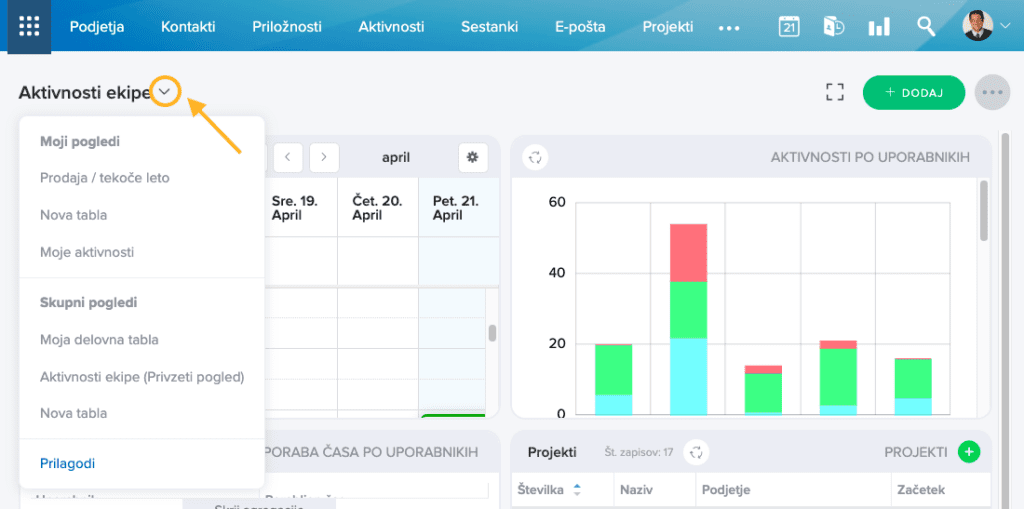Click the user profile avatar
The width and height of the screenshot is (1024, 509).
pyautogui.click(x=978, y=26)
